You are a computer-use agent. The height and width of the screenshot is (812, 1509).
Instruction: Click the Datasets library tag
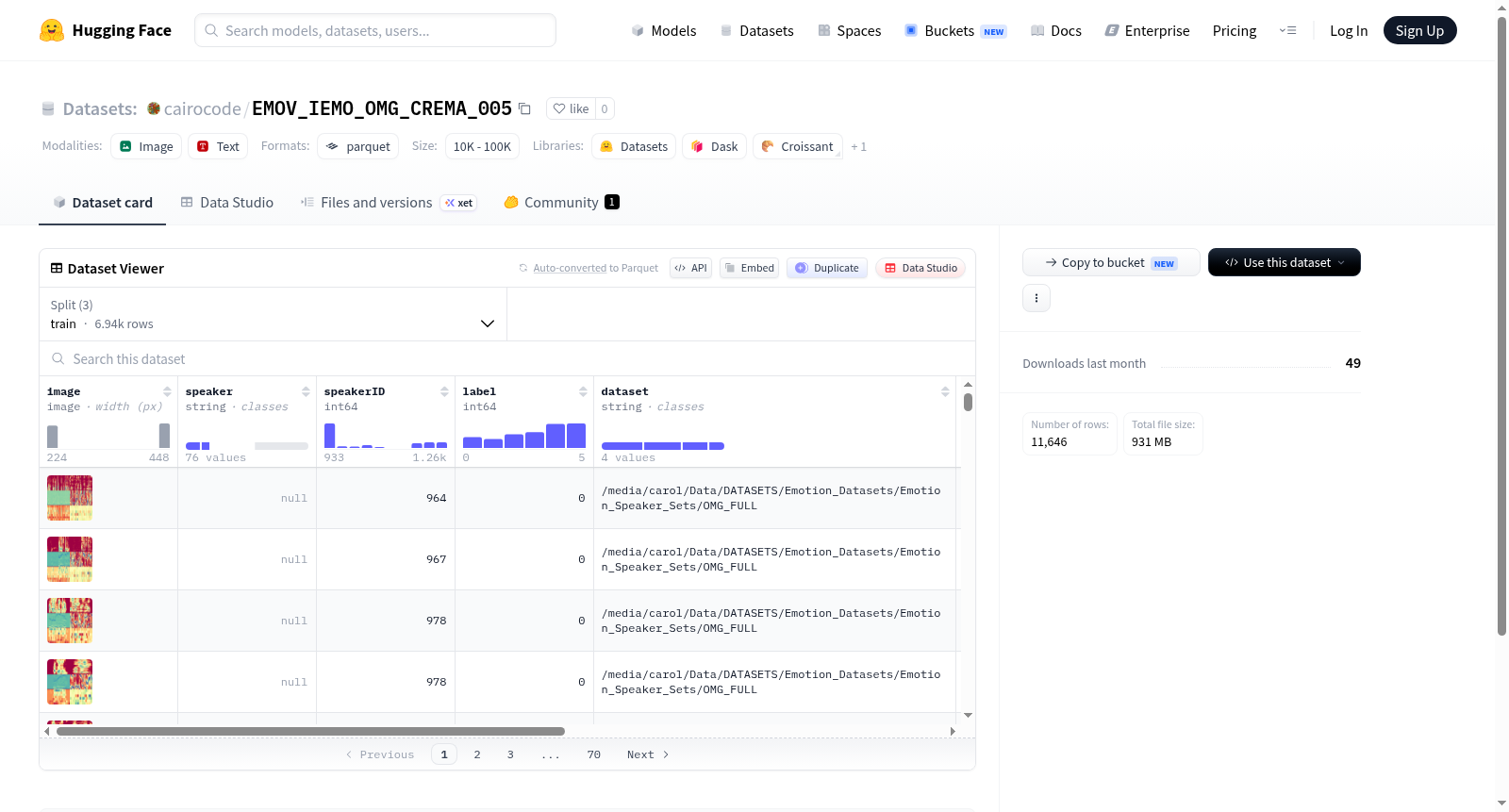point(634,146)
